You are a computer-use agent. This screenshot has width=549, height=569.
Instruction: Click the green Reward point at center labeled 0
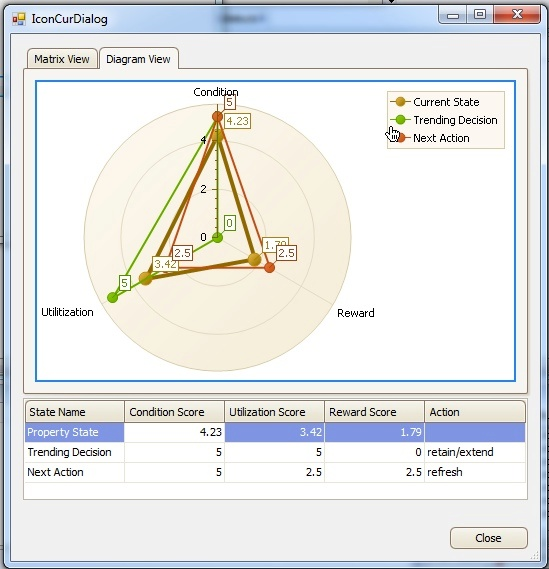pos(217,238)
